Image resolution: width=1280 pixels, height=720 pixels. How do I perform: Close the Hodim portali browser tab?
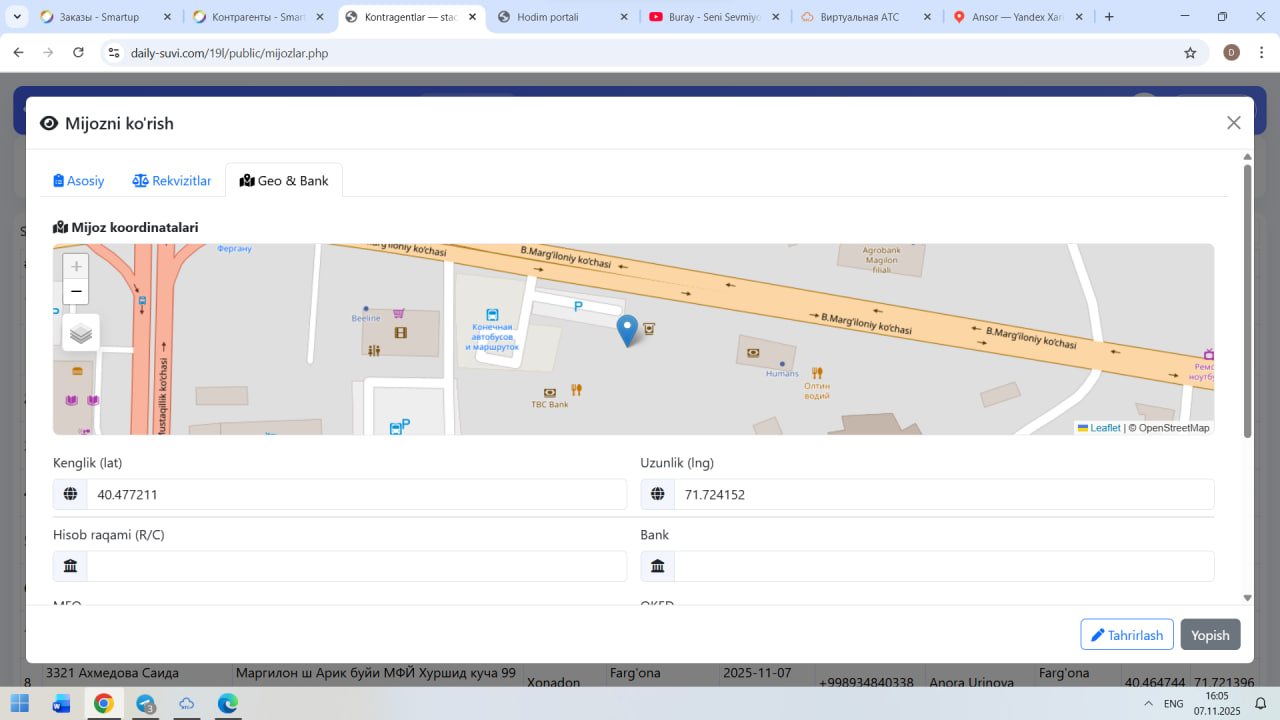(625, 17)
